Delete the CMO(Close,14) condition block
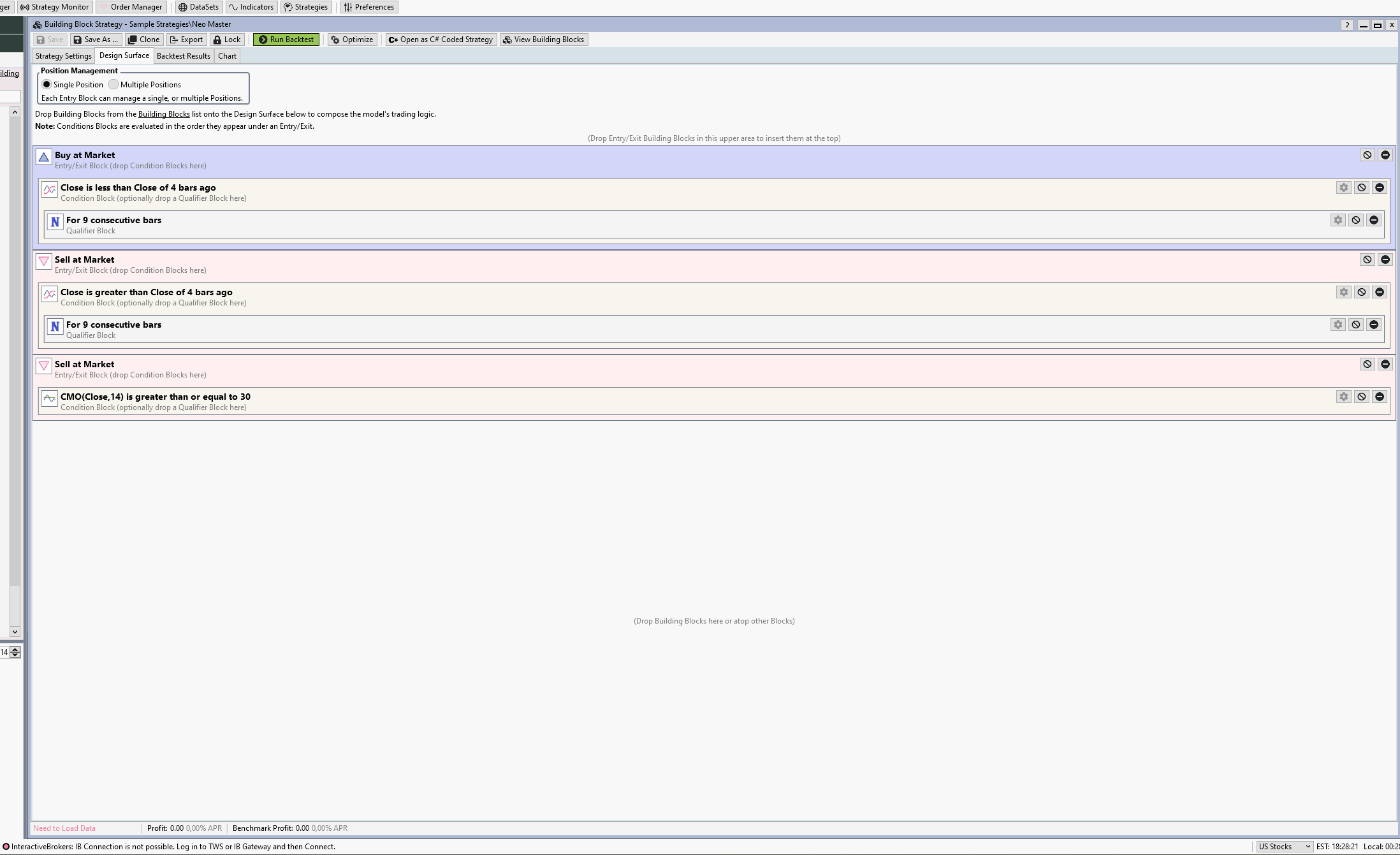This screenshot has height=855, width=1400. [1379, 396]
